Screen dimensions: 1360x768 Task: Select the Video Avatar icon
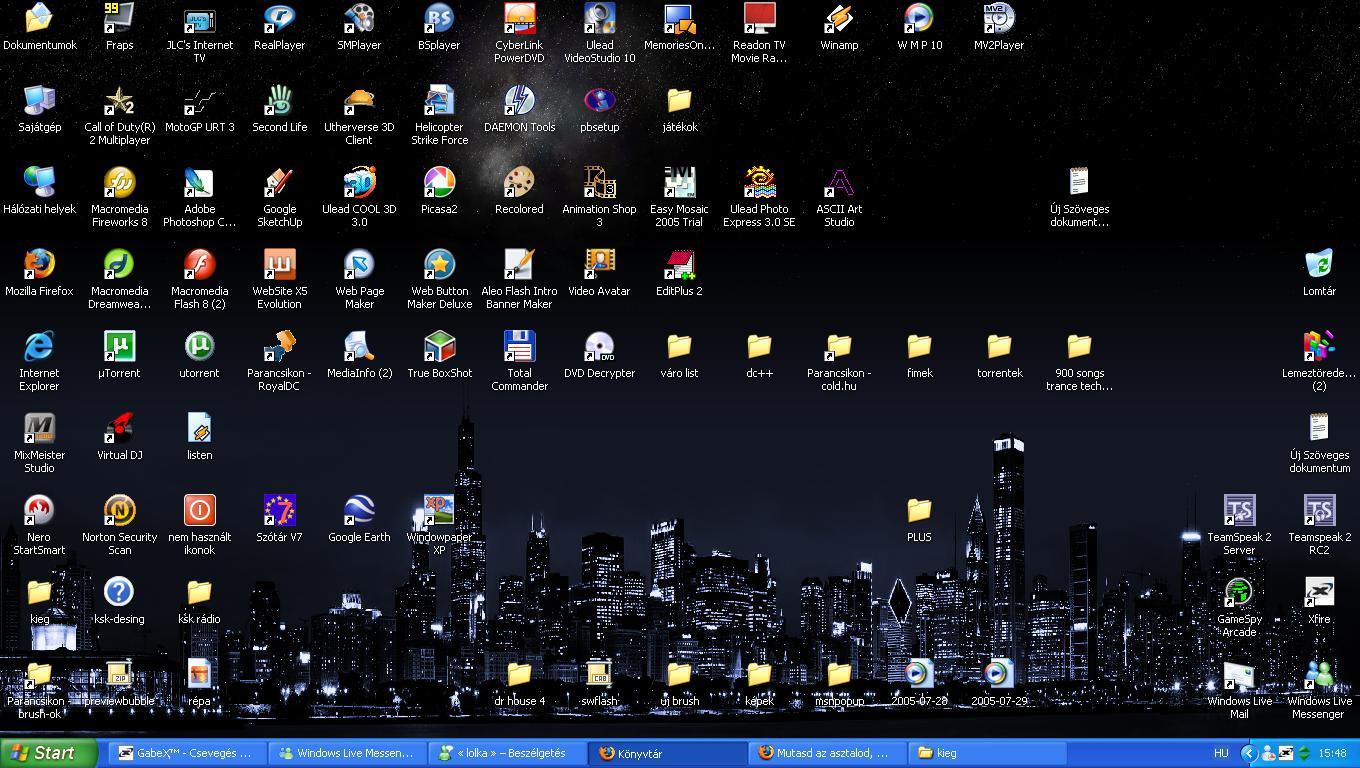pyautogui.click(x=599, y=273)
